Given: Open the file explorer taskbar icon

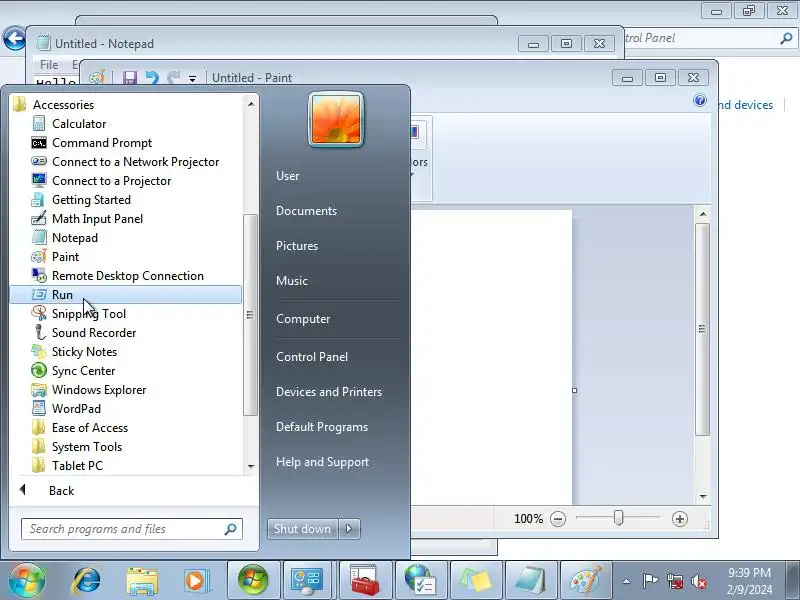Looking at the screenshot, I should click(x=142, y=581).
